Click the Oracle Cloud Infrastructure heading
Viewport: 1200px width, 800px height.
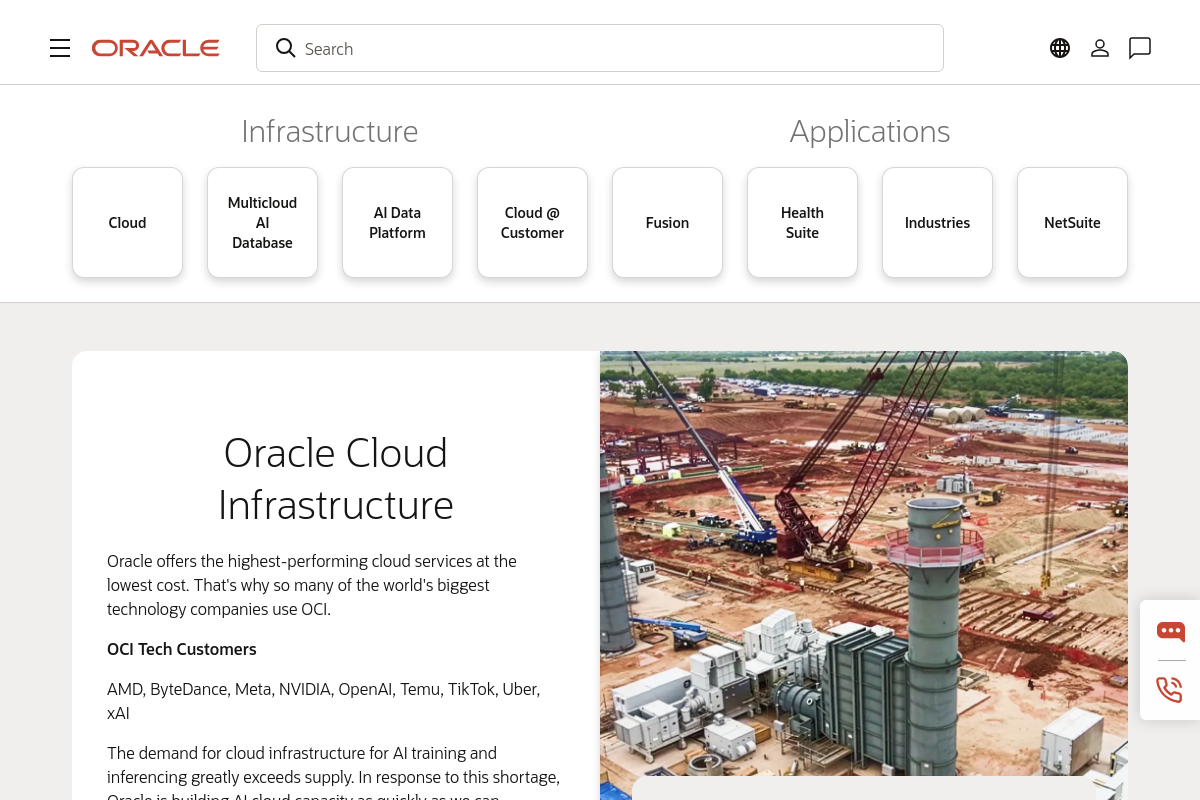point(336,479)
